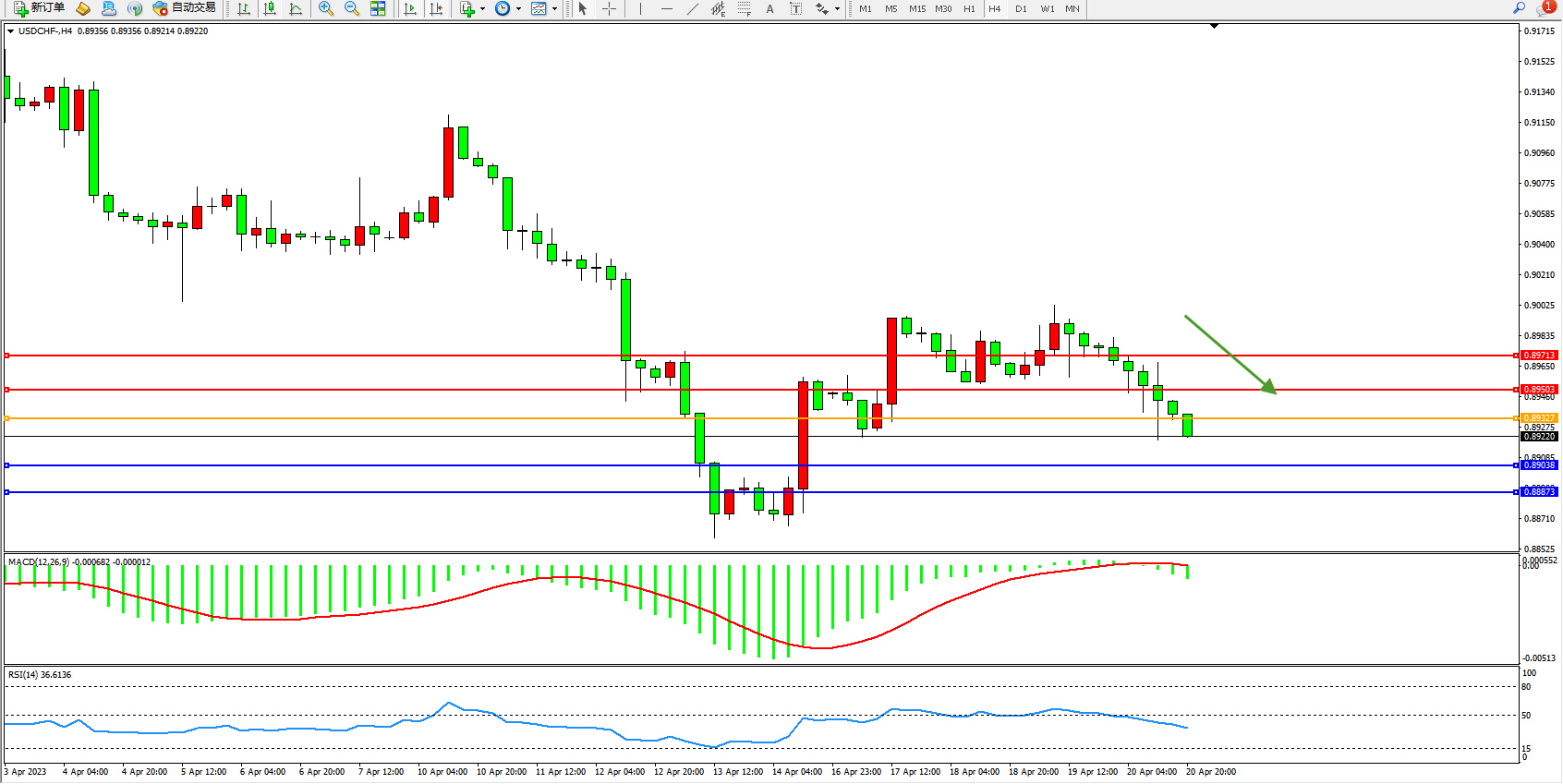Select the orange horizontal line price label
This screenshot has height=784, width=1563.
(x=1539, y=418)
